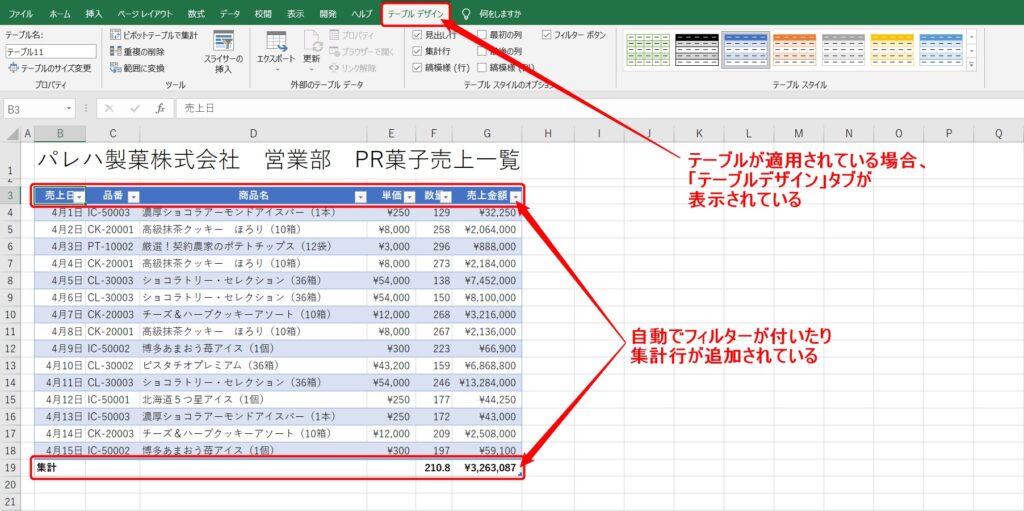Toggle 集計行 checkbox

click(x=417, y=51)
